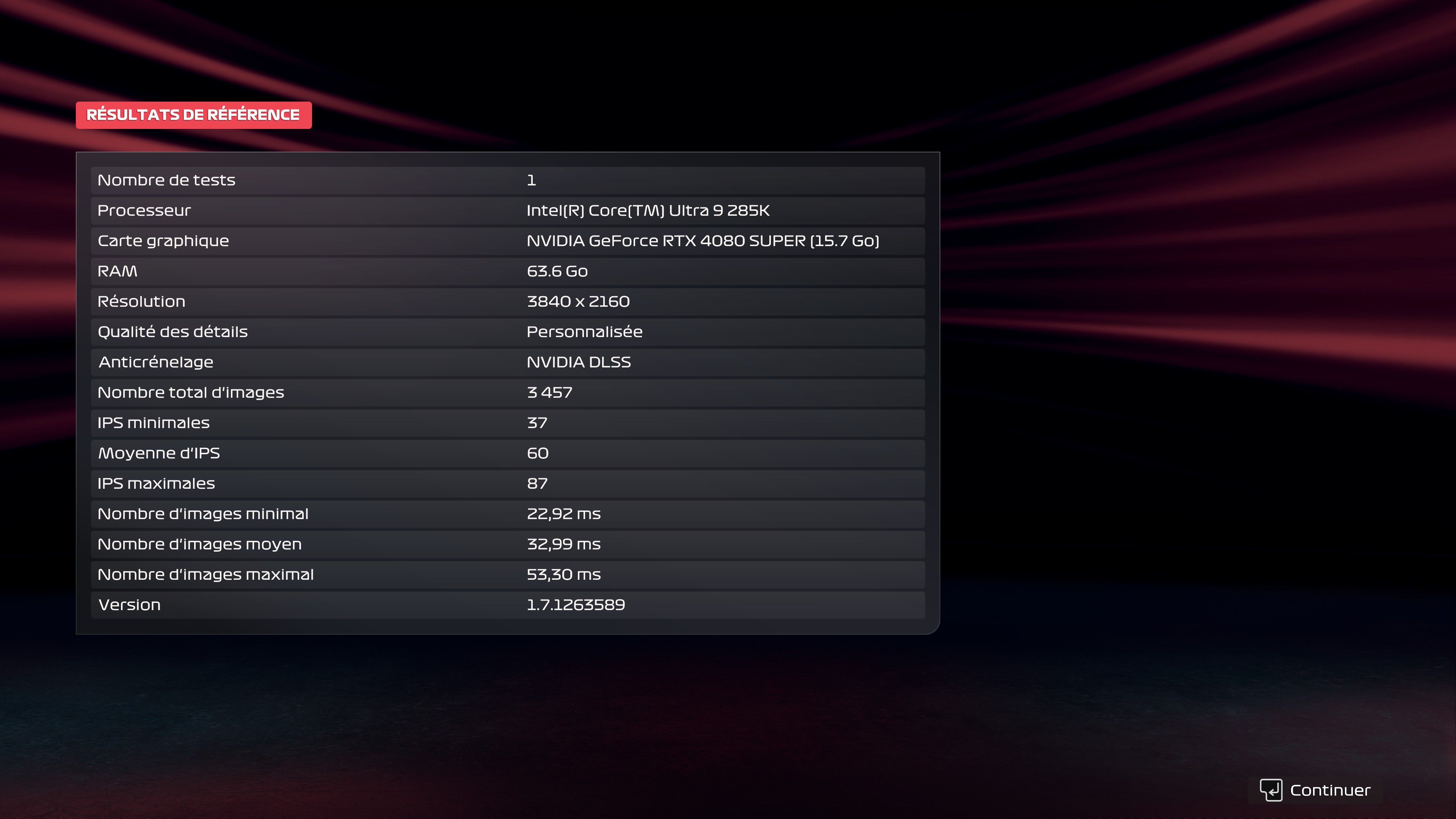Select the '37' minimum FPS value
The height and width of the screenshot is (819, 1456).
537,423
